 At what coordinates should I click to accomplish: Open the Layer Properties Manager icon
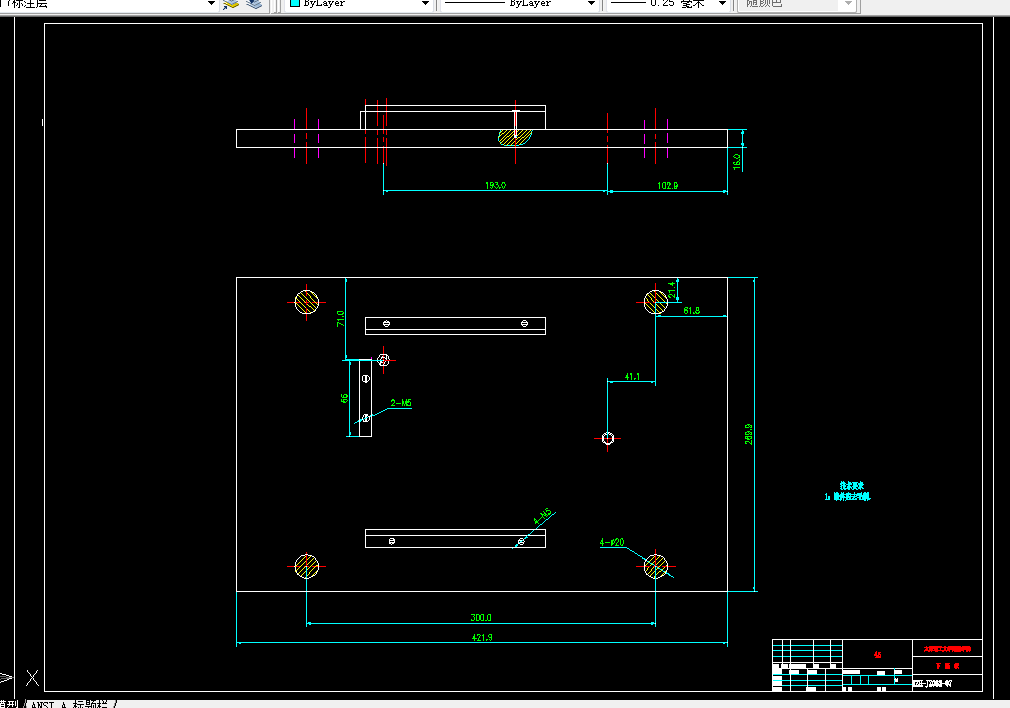(x=231, y=4)
